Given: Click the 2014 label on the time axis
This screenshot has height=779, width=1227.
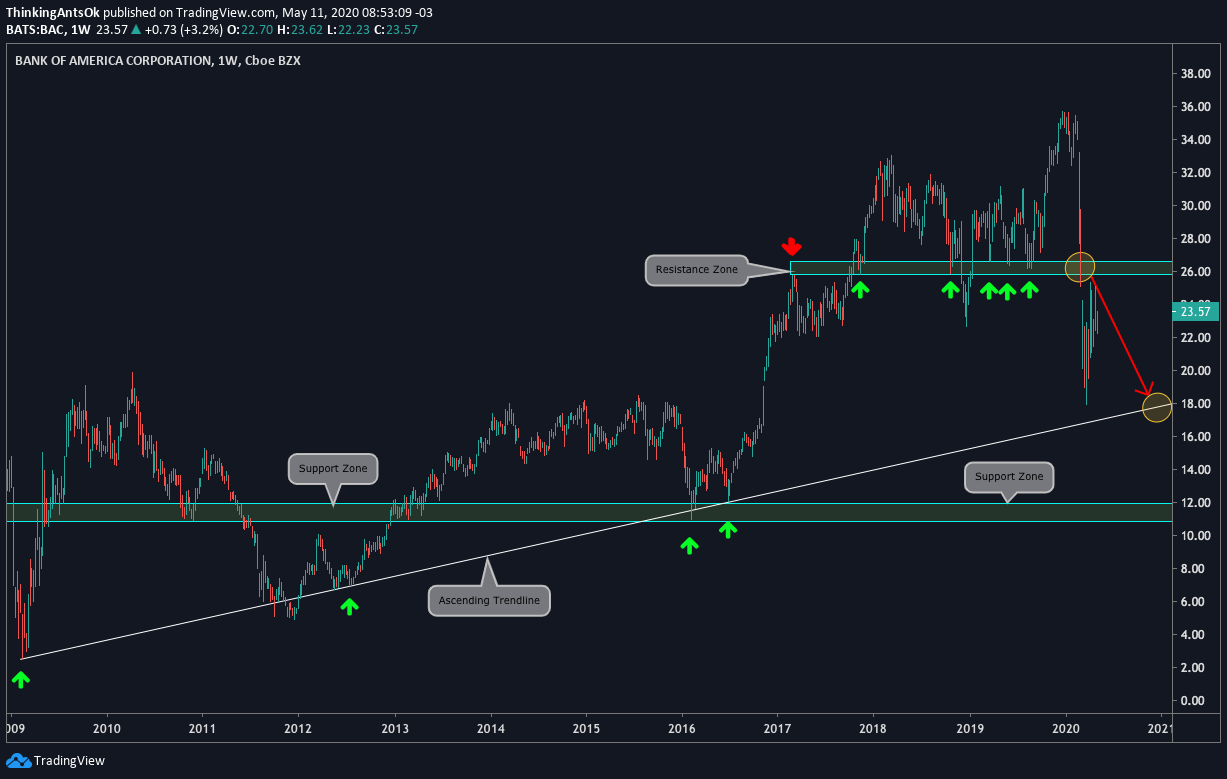Looking at the screenshot, I should point(491,728).
